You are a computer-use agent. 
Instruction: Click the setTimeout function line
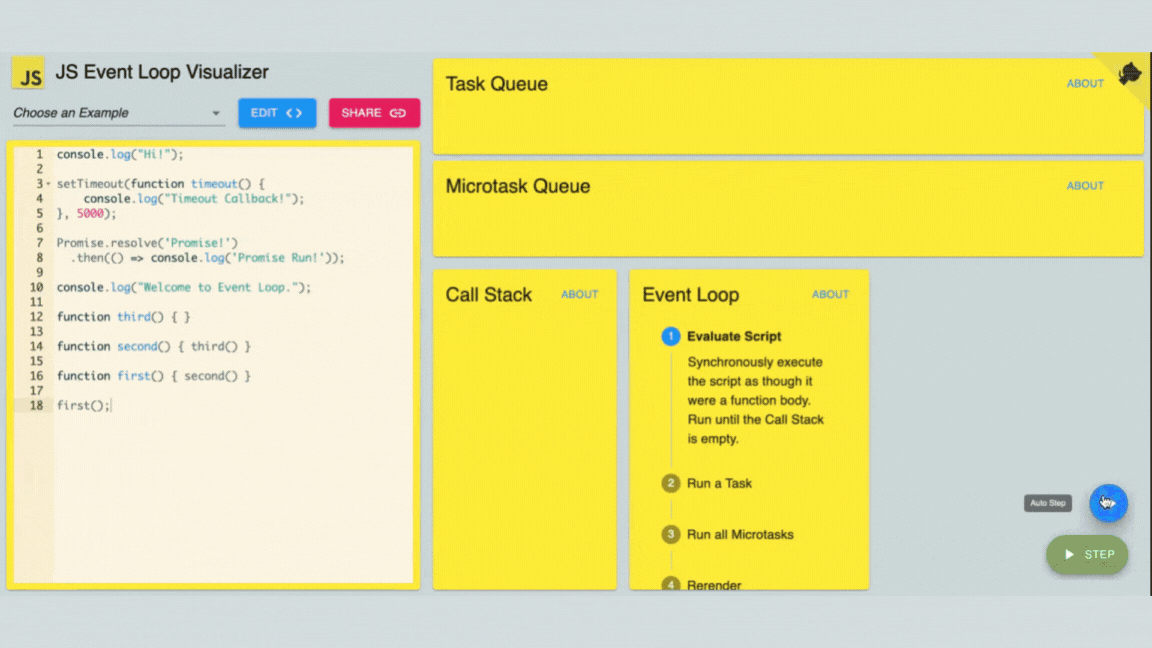click(160, 184)
